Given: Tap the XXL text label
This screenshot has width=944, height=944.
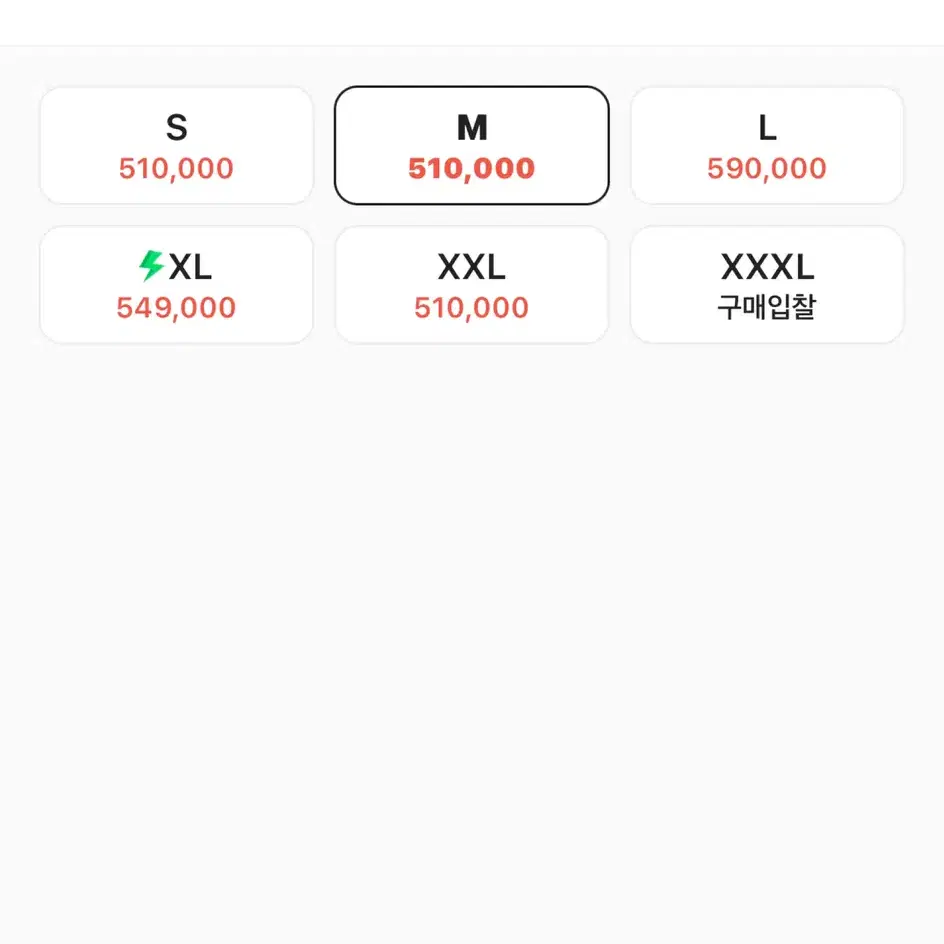Looking at the screenshot, I should [x=471, y=267].
